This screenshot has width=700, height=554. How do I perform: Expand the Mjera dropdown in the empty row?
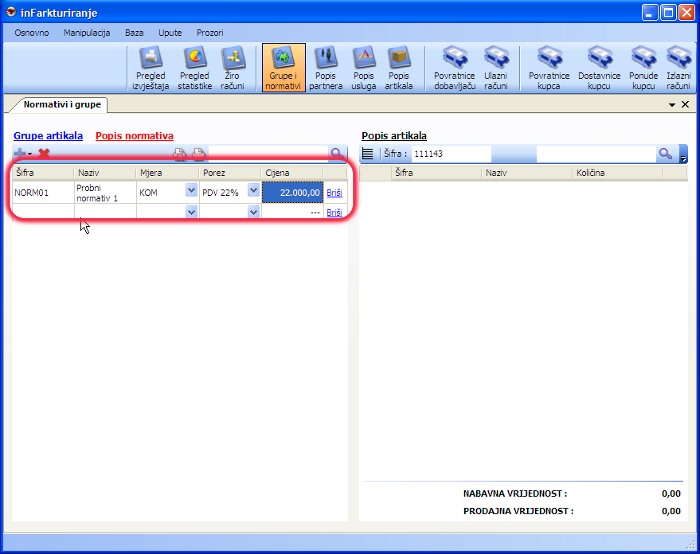(191, 212)
